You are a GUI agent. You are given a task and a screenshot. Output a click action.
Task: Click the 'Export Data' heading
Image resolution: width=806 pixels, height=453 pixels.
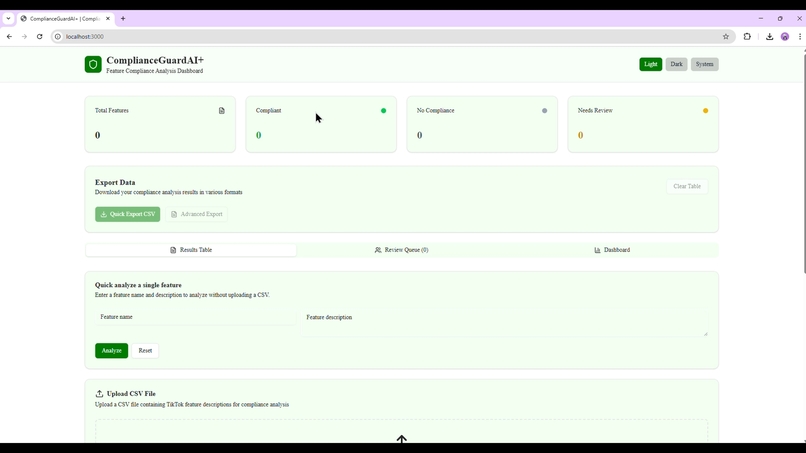click(115, 183)
